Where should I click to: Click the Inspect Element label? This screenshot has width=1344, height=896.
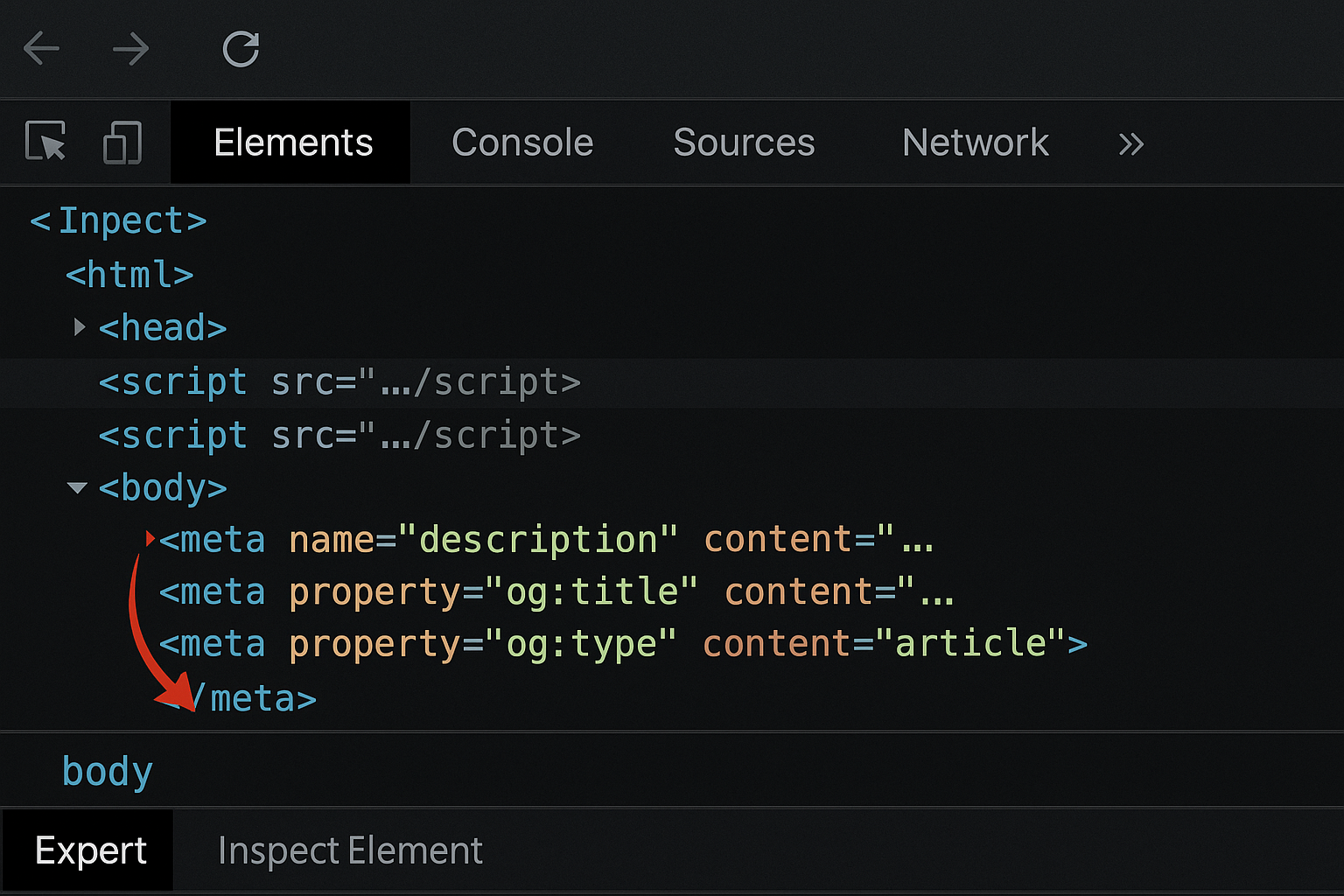[x=349, y=850]
